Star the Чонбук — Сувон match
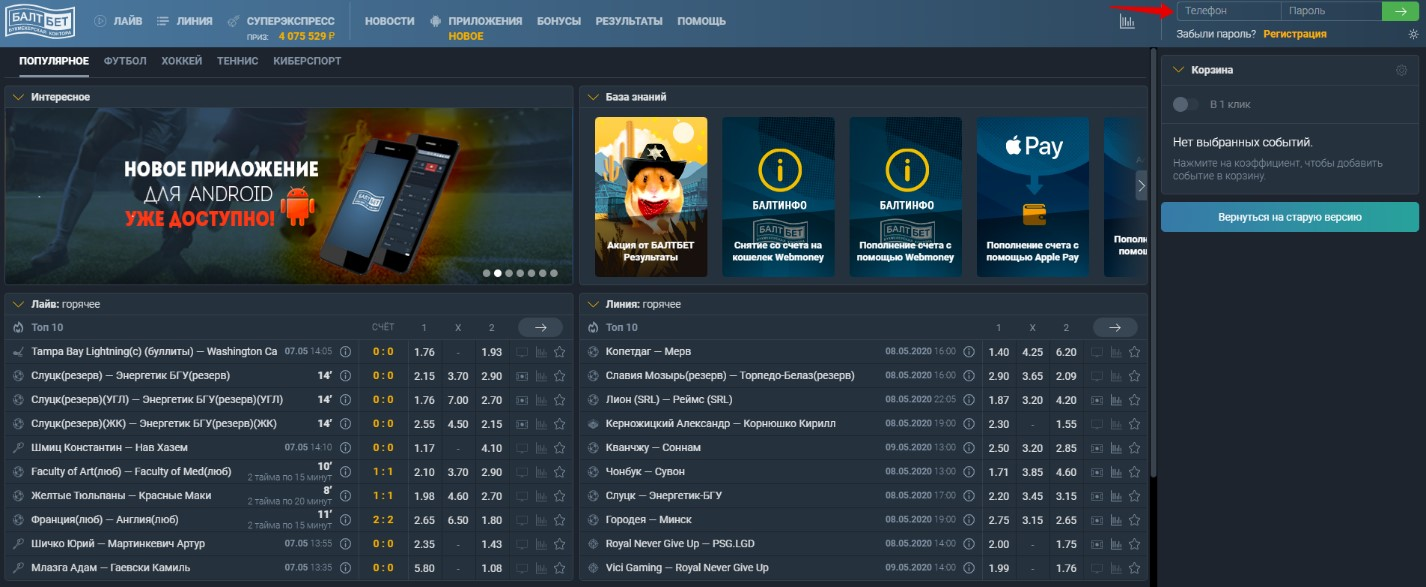The width and height of the screenshot is (1426, 587). coord(1134,472)
